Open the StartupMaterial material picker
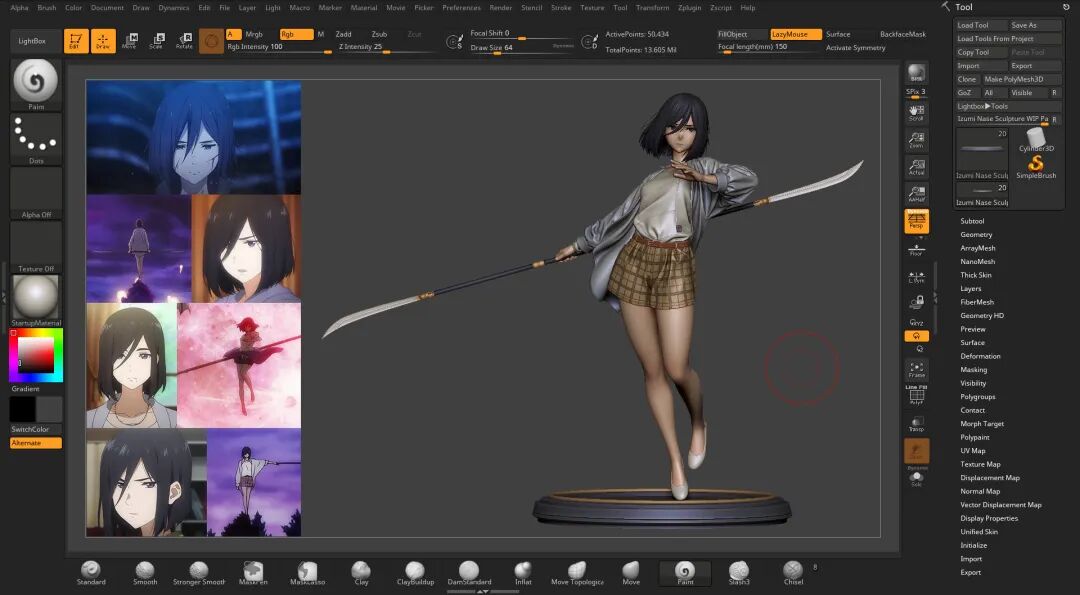 click(36, 301)
